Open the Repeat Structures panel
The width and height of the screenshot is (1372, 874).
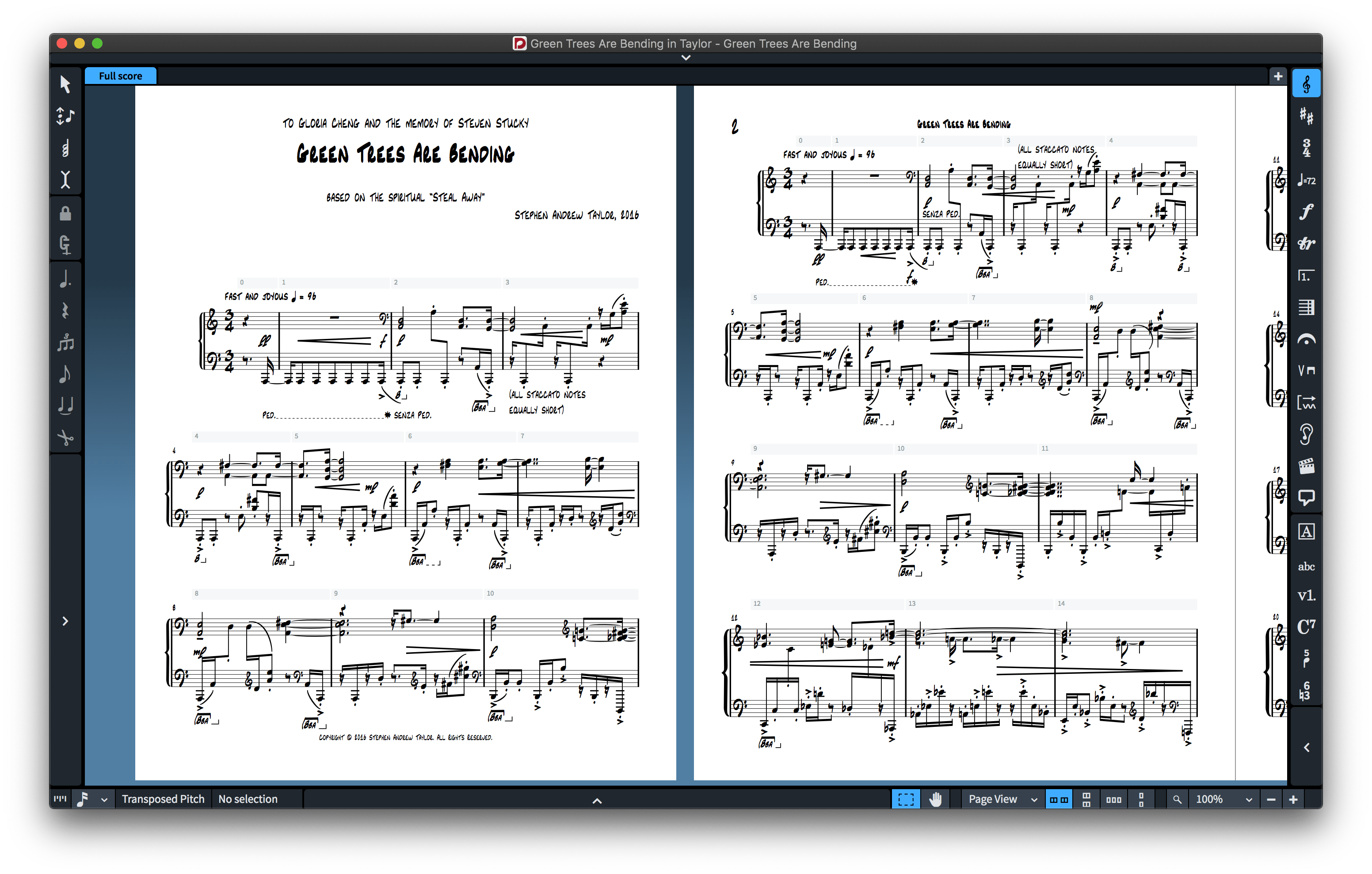pyautogui.click(x=1306, y=276)
